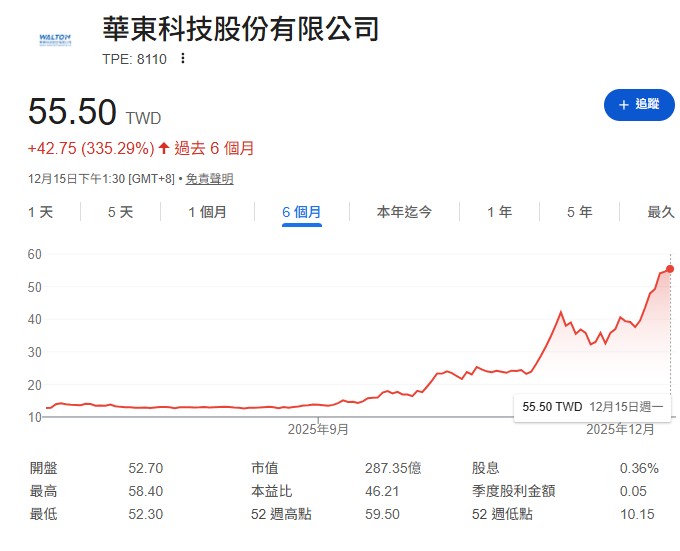Click the red endpoint dot on the chart

670,269
